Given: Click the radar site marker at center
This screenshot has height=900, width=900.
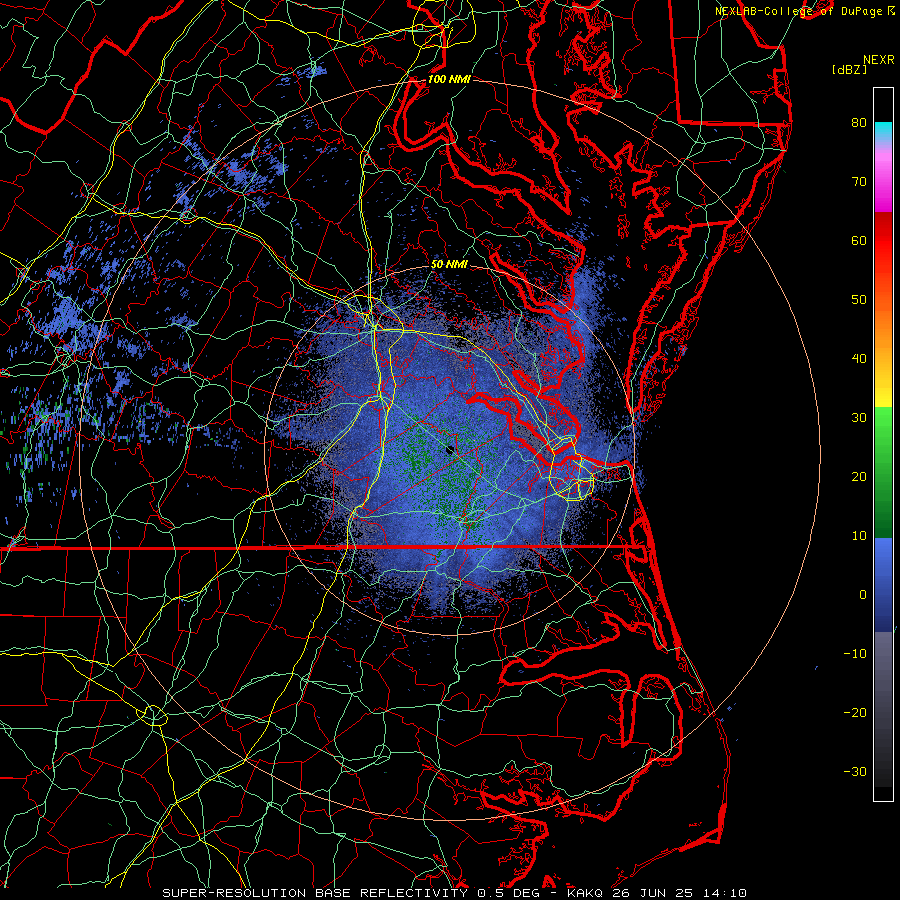Looking at the screenshot, I should (450, 450).
